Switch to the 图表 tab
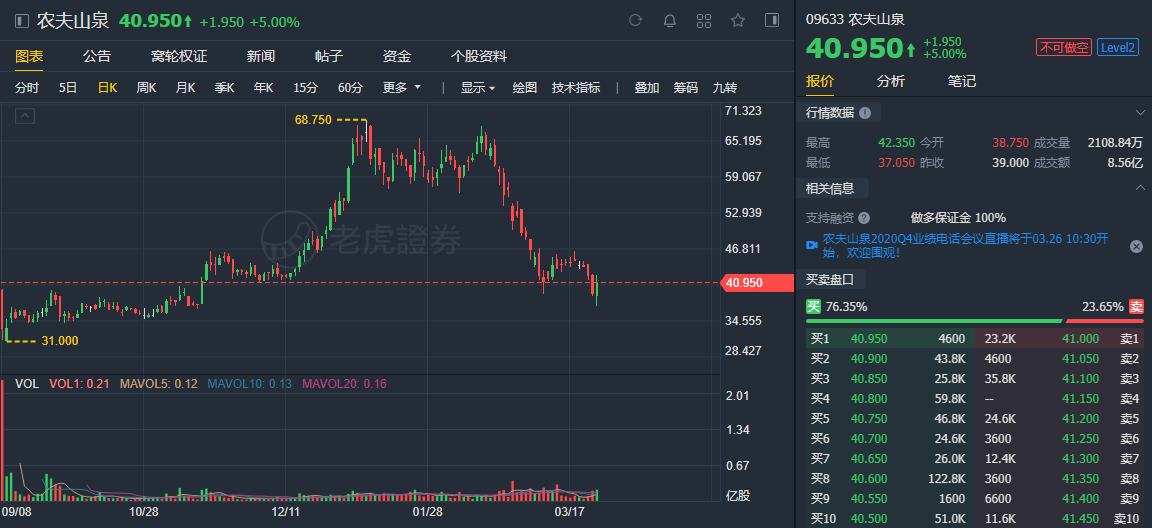 click(29, 57)
